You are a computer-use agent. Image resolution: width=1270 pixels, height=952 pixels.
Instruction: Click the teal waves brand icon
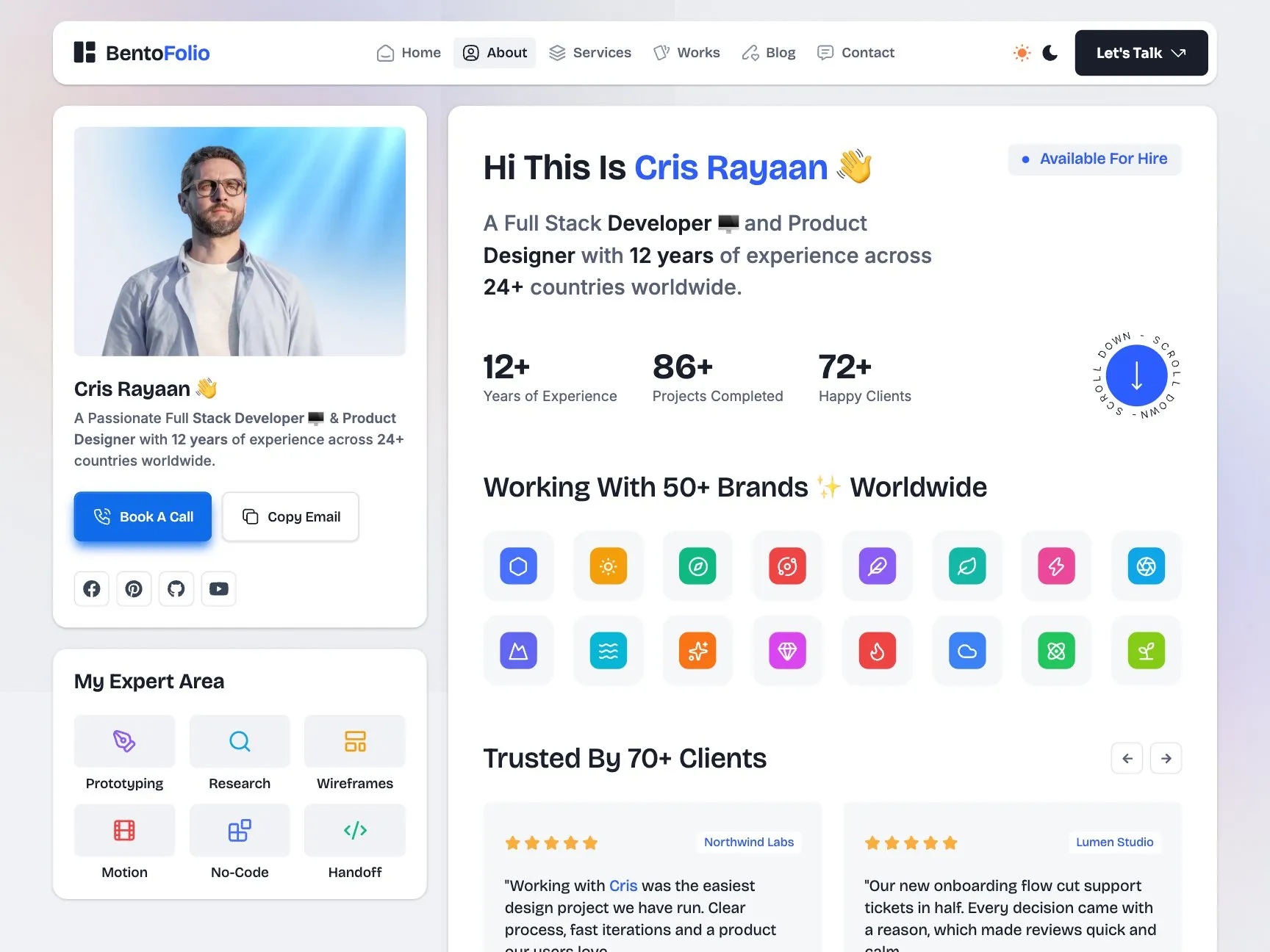609,651
